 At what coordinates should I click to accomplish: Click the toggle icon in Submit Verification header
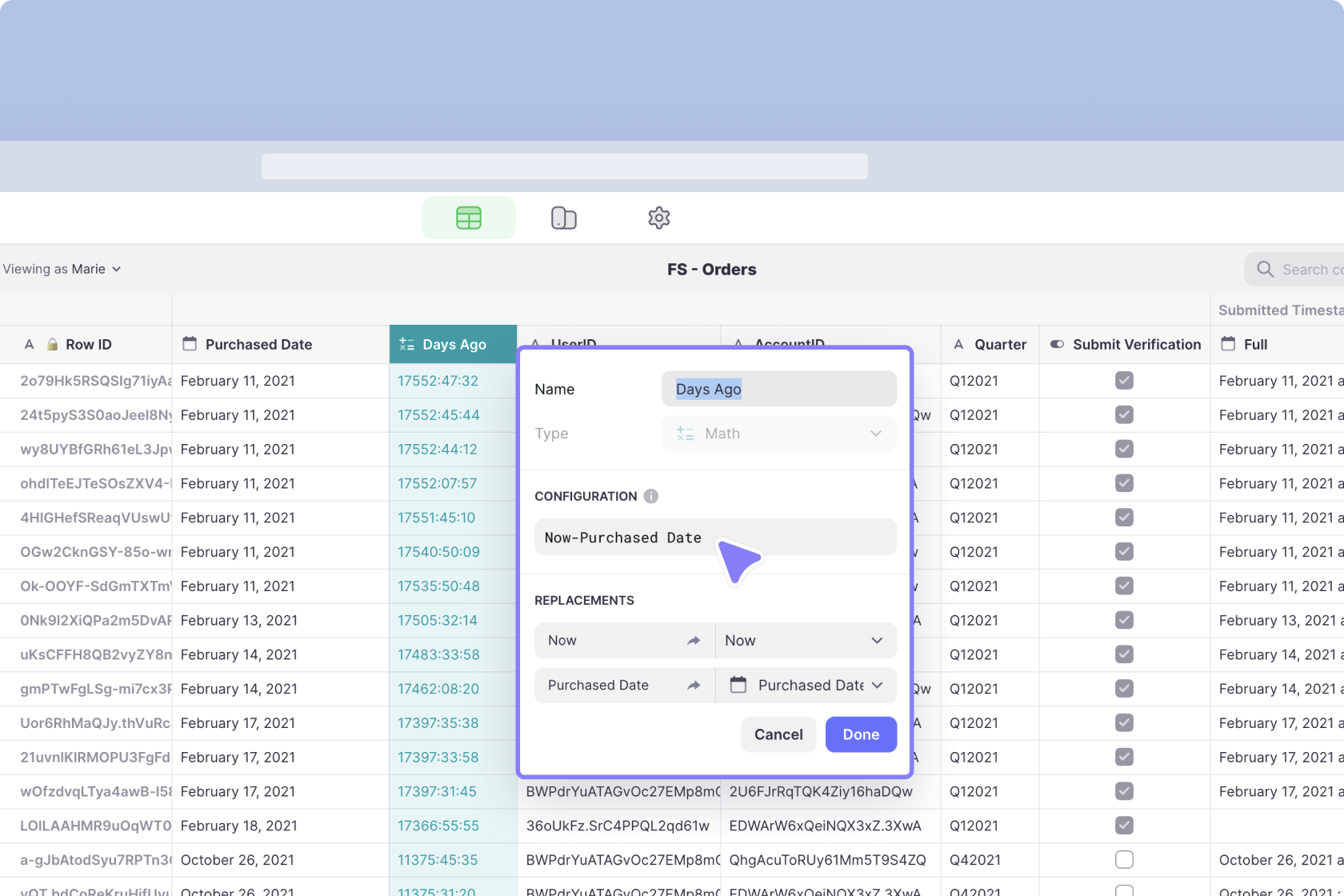tap(1058, 344)
